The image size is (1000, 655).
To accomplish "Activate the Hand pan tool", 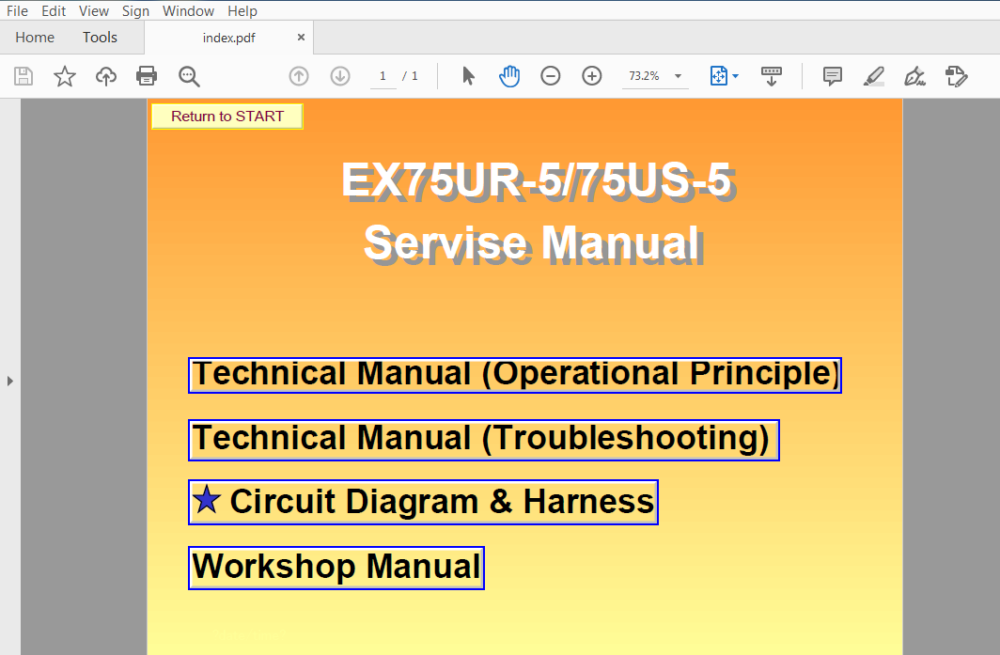I will click(x=509, y=77).
